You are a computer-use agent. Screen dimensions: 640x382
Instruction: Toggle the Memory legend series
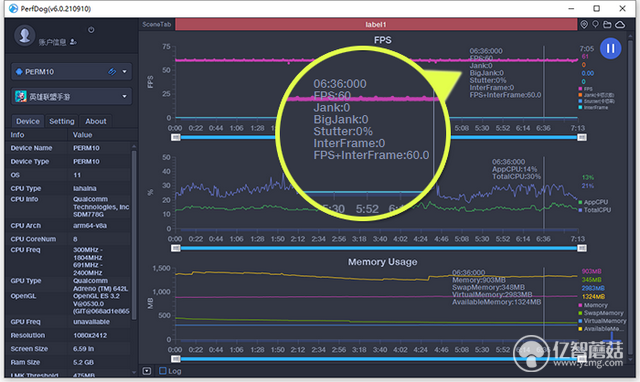(593, 305)
